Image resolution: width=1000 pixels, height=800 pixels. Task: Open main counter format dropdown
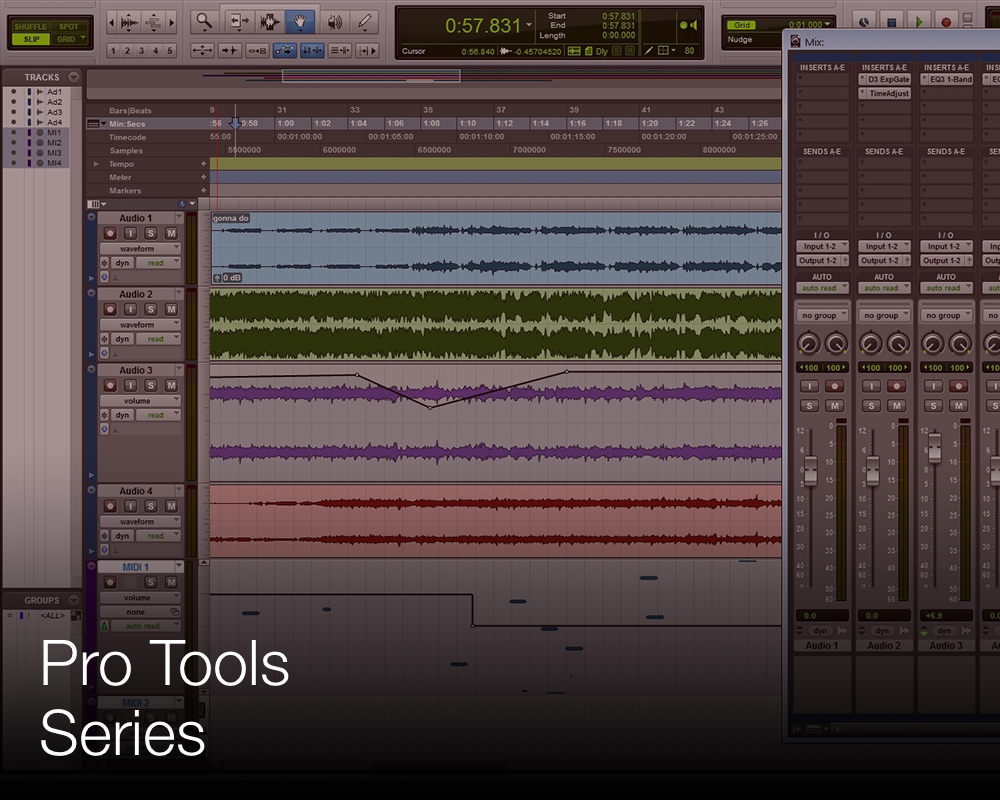tap(529, 26)
